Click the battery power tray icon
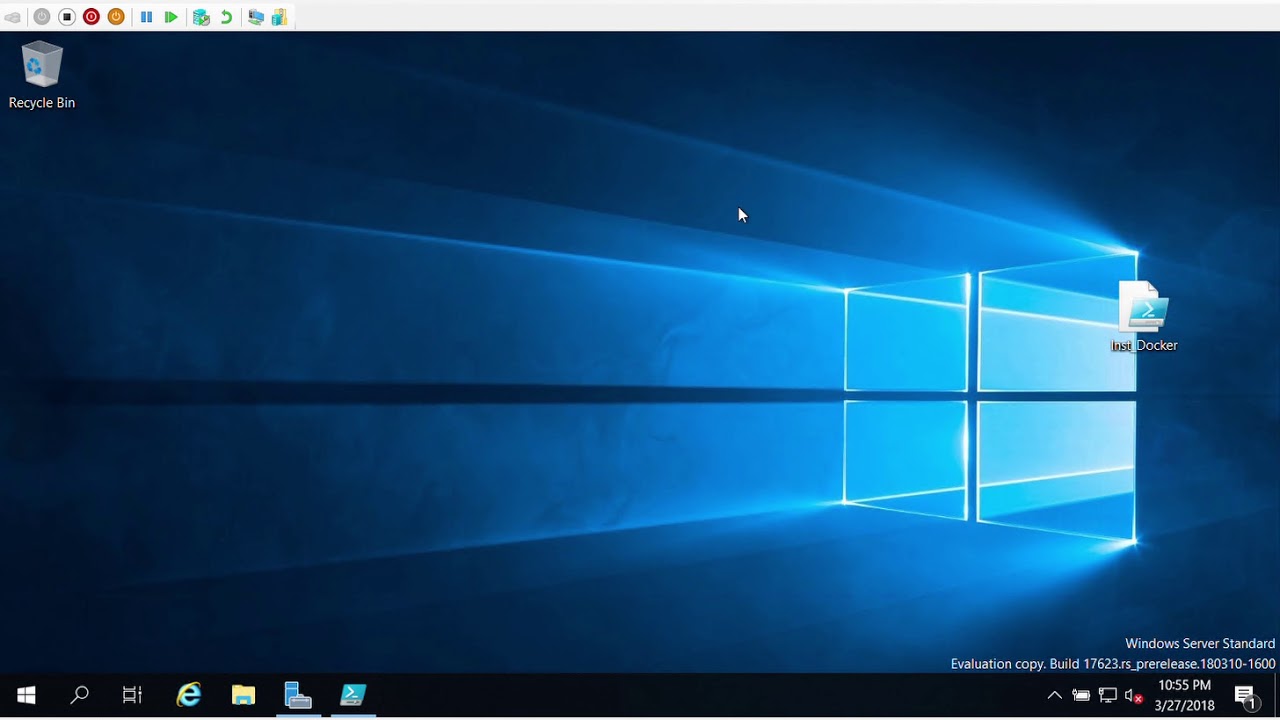 (1081, 695)
